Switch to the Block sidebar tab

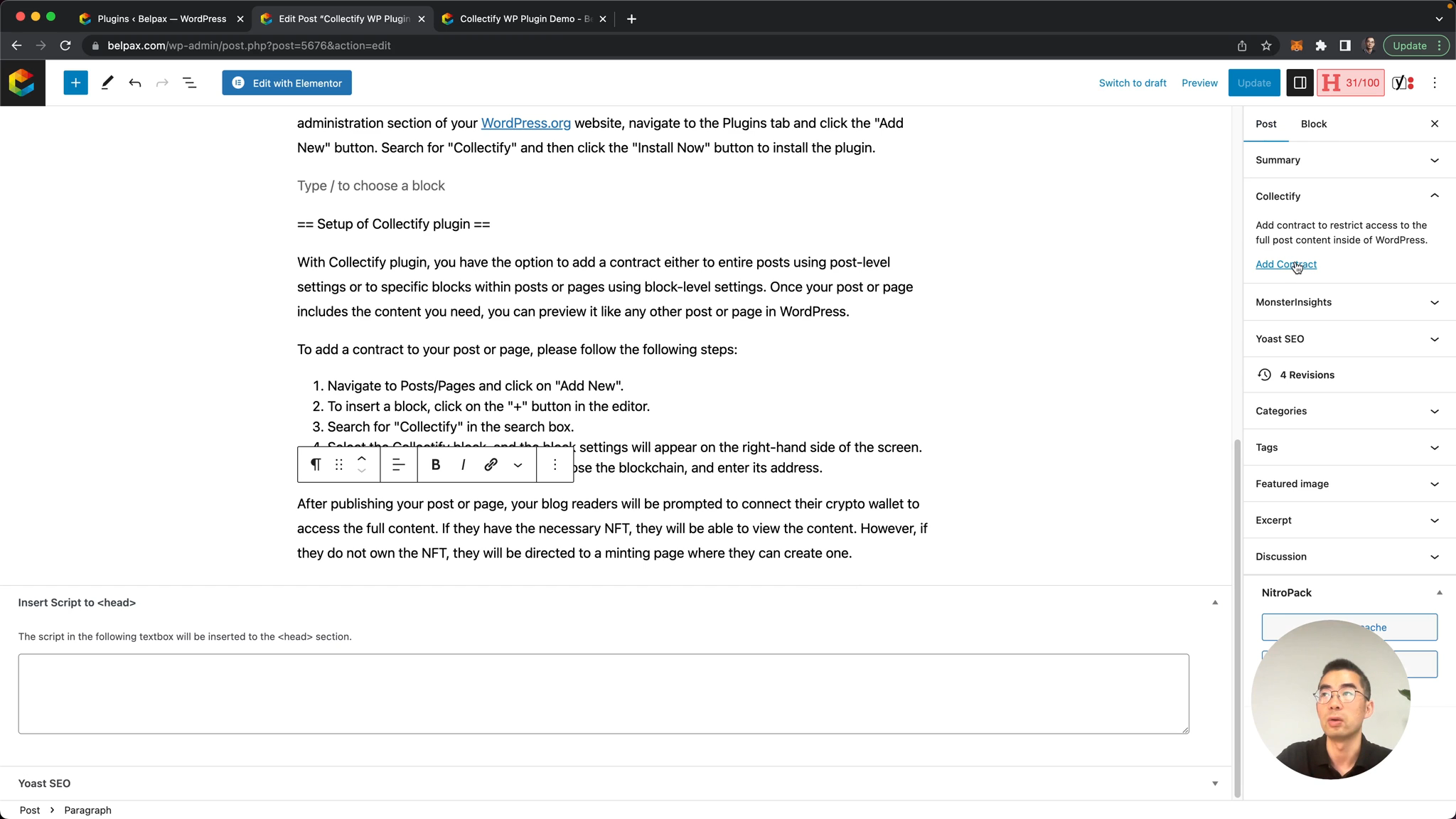pyautogui.click(x=1314, y=124)
